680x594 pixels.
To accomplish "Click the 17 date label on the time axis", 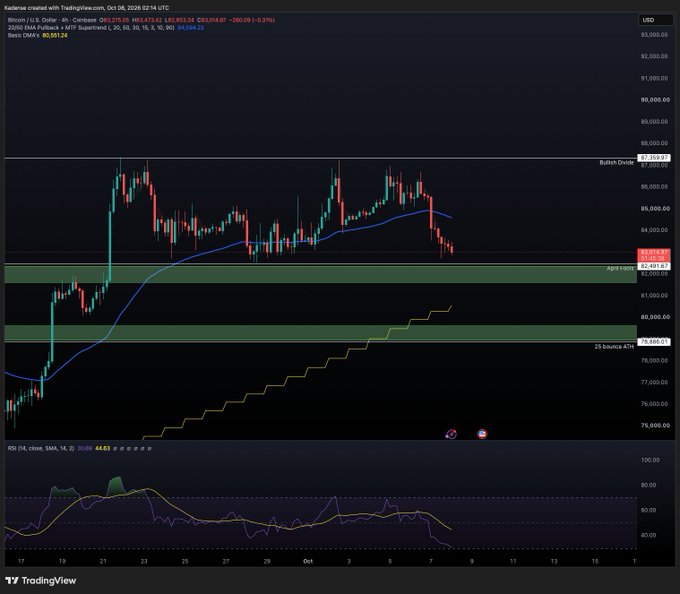I will pos(21,561).
